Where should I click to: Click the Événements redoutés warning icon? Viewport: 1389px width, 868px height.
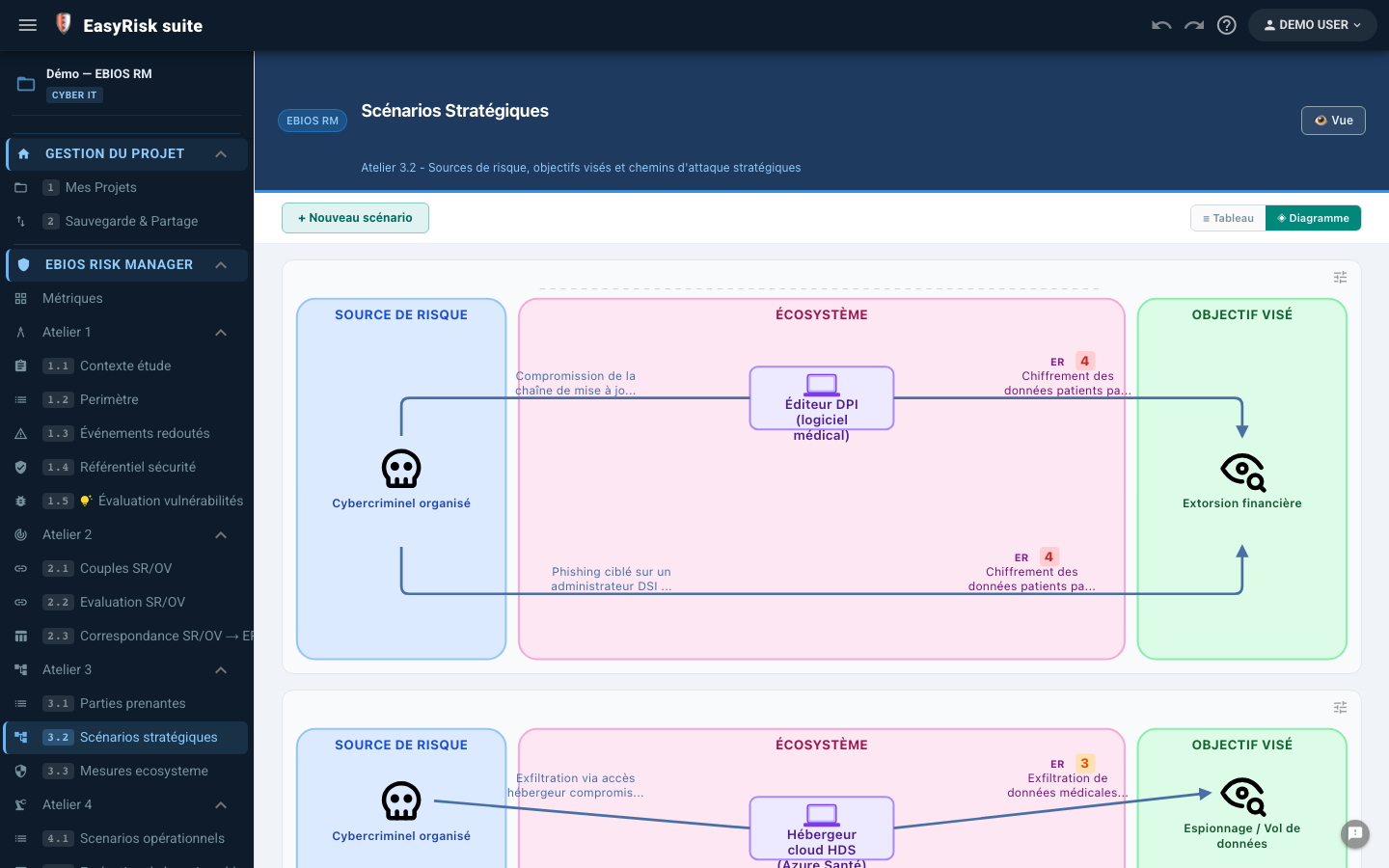click(x=20, y=434)
